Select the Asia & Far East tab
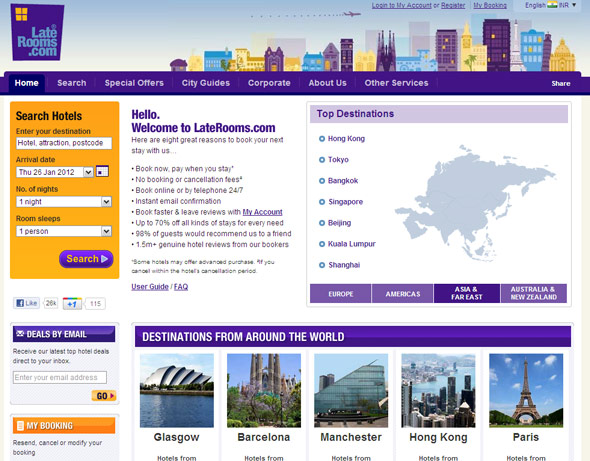This screenshot has height=461, width=590. (467, 294)
